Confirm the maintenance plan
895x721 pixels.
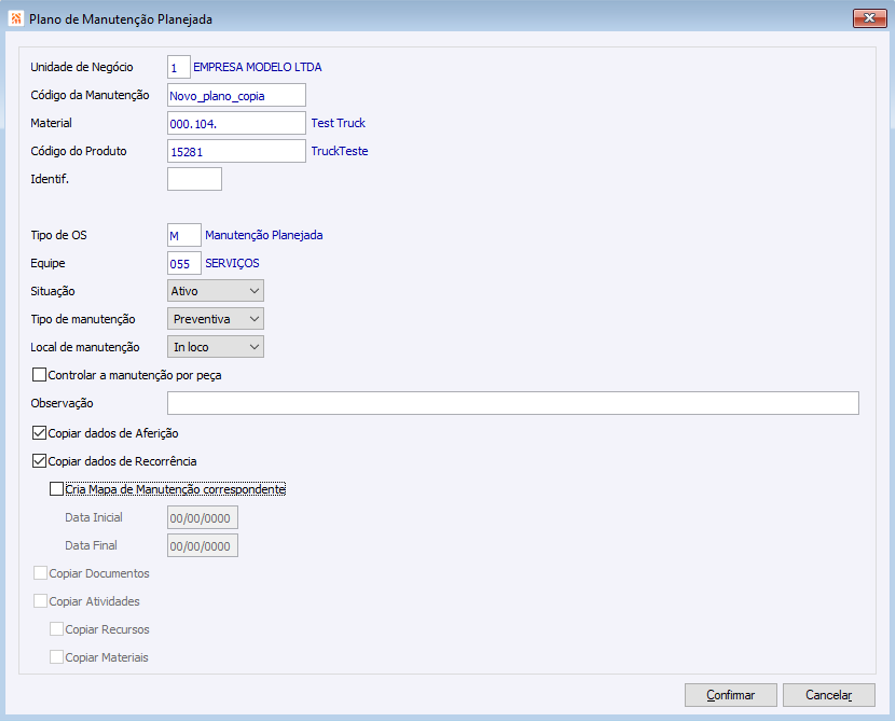point(731,695)
